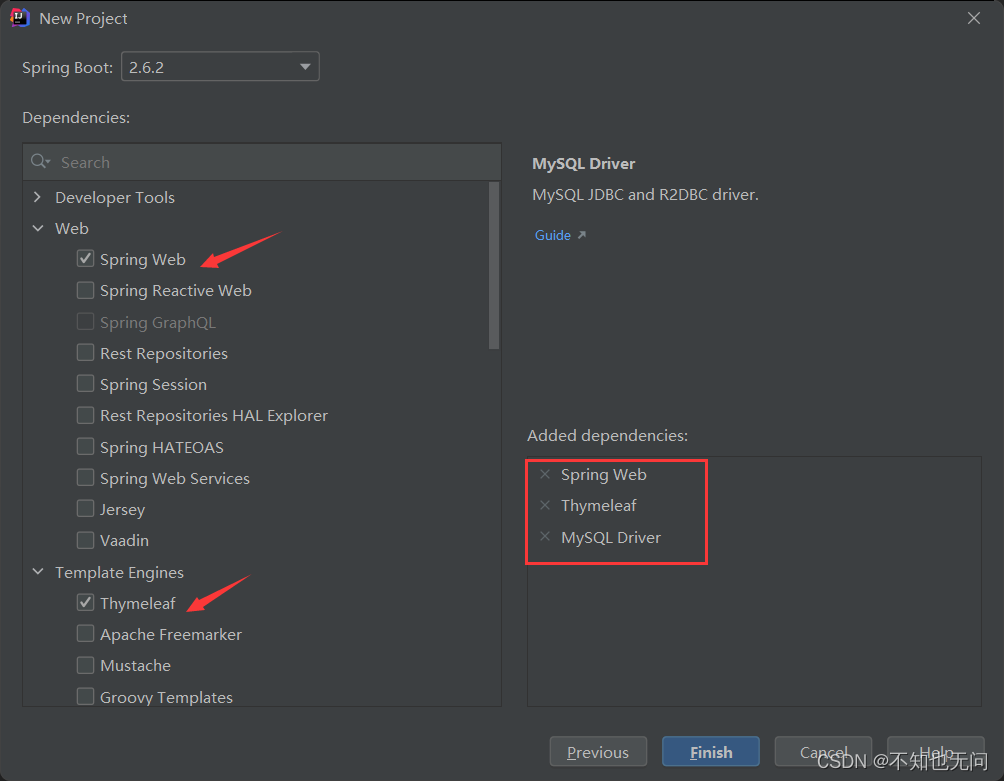
Task: Uncheck the Thymeleaf checkbox
Action: pos(85,602)
